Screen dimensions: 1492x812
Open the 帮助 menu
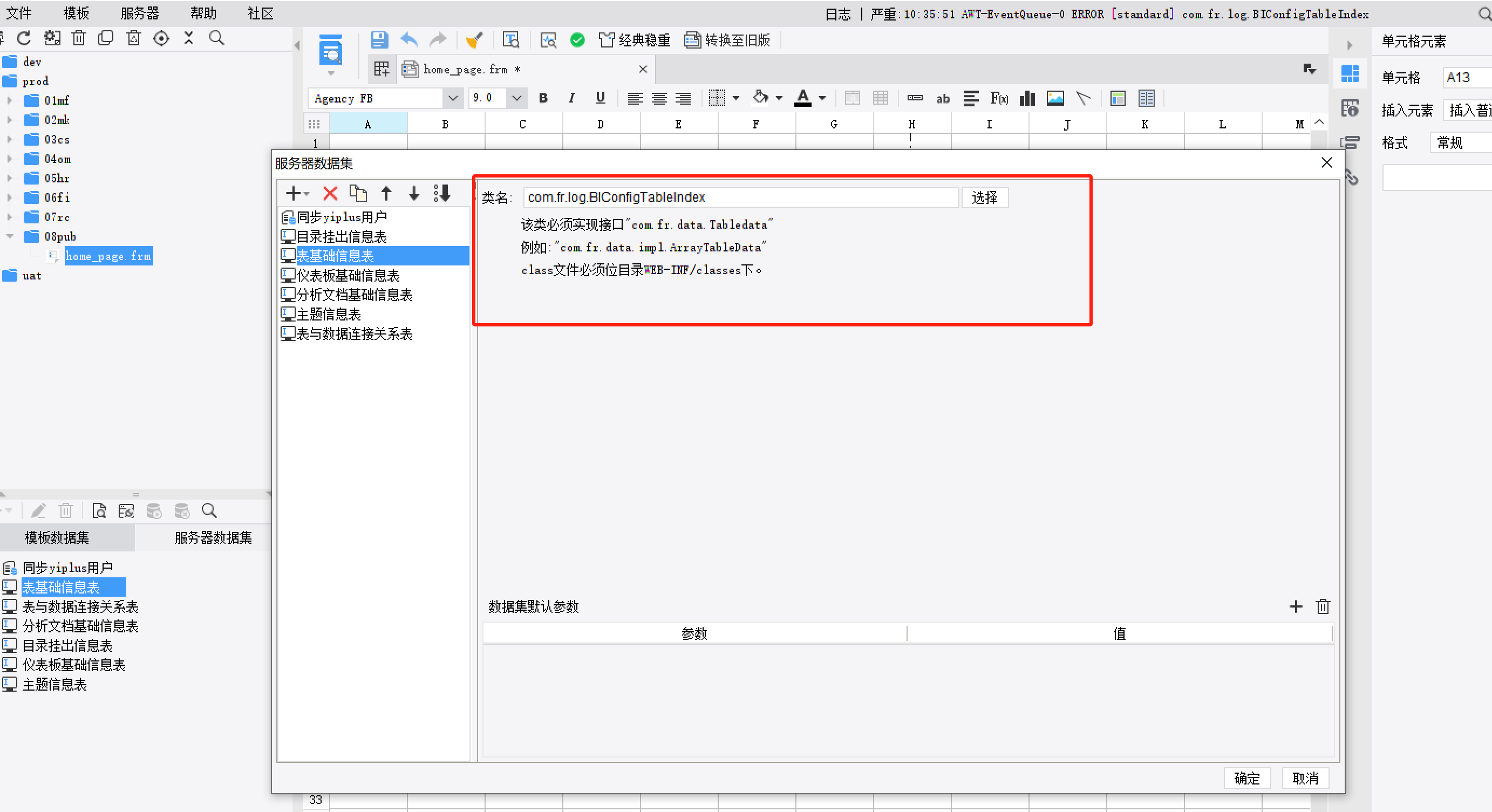(x=203, y=13)
